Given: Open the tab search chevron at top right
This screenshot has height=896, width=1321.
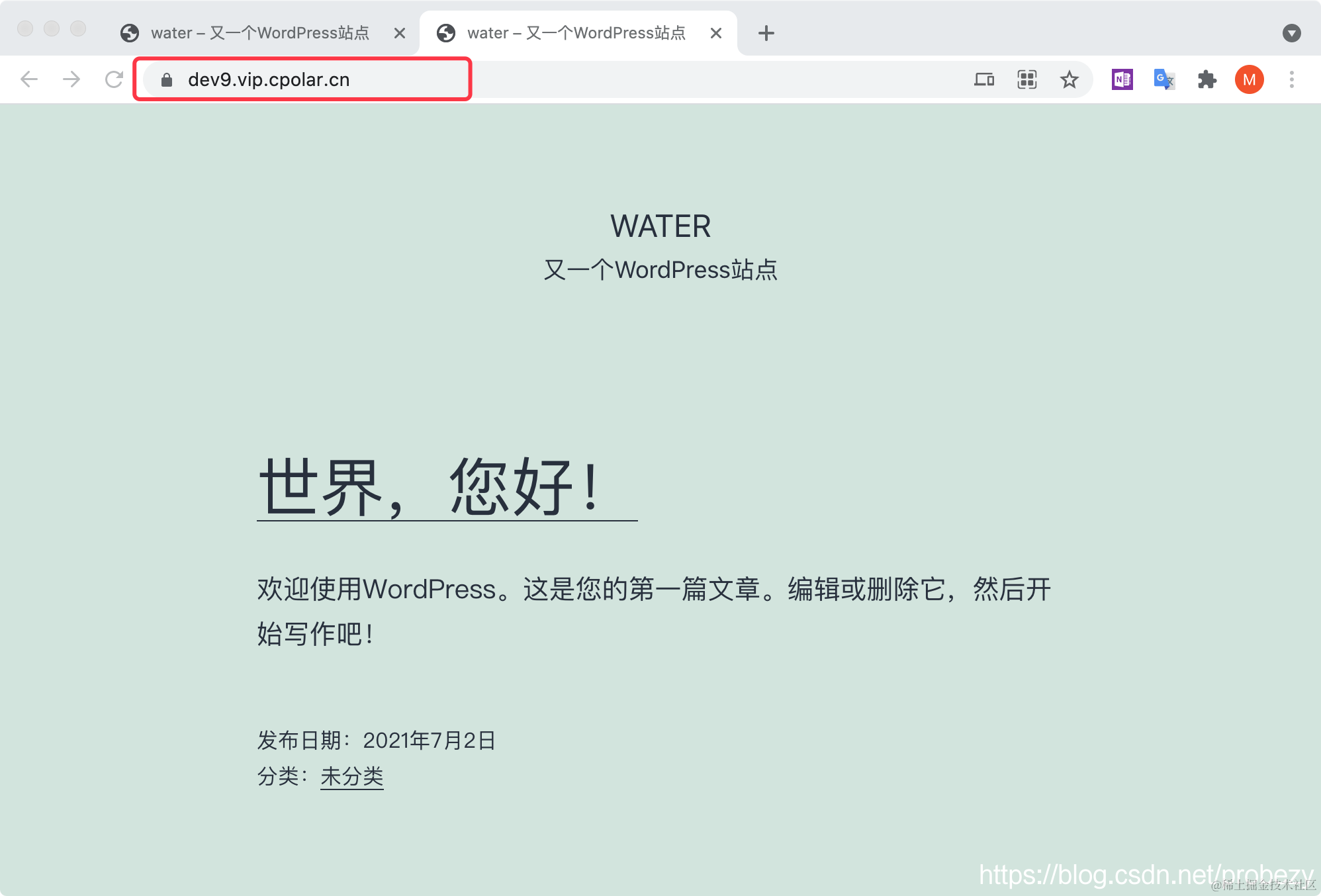Looking at the screenshot, I should (1291, 32).
